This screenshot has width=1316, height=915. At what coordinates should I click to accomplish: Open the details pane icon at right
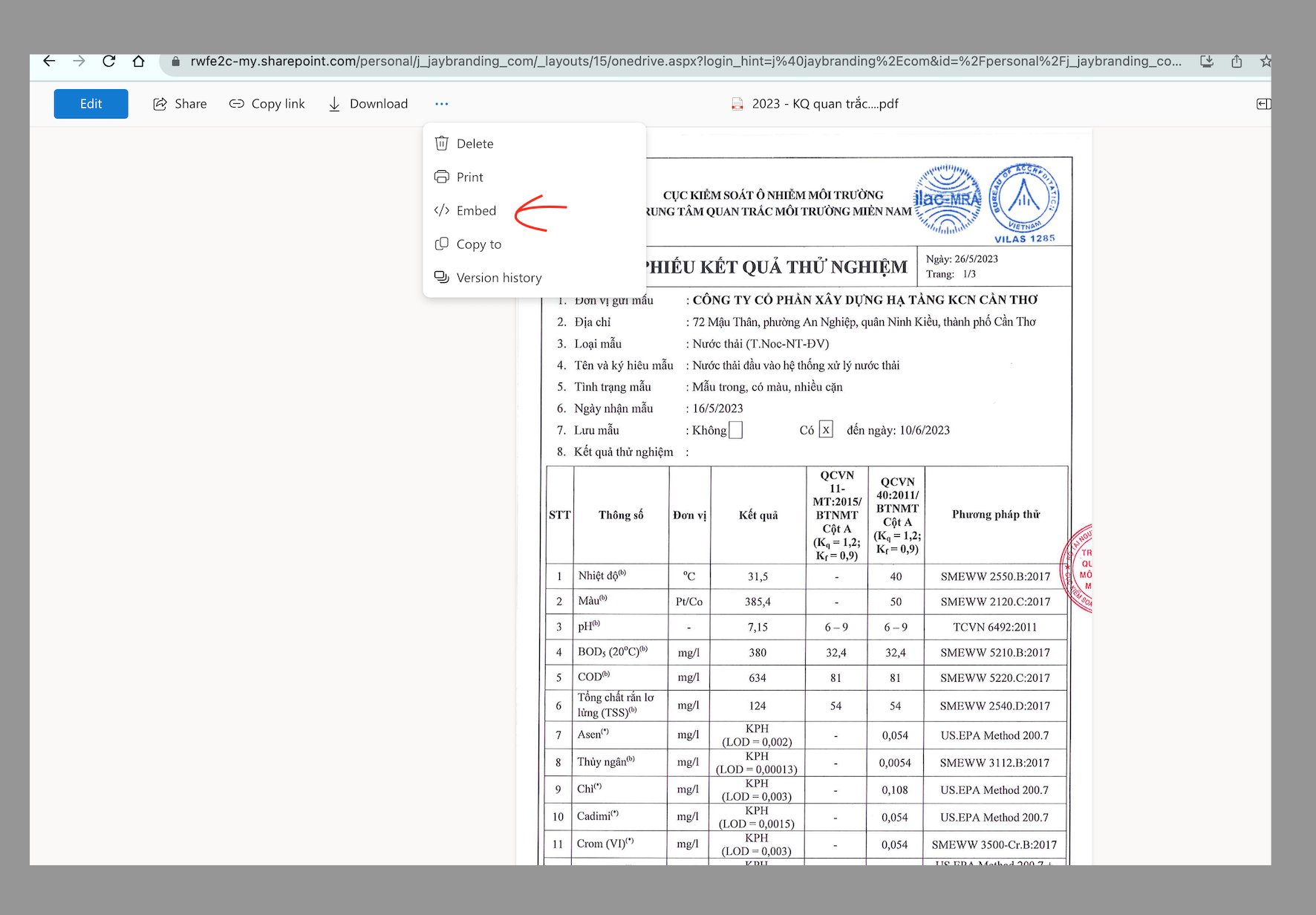pyautogui.click(x=1263, y=104)
